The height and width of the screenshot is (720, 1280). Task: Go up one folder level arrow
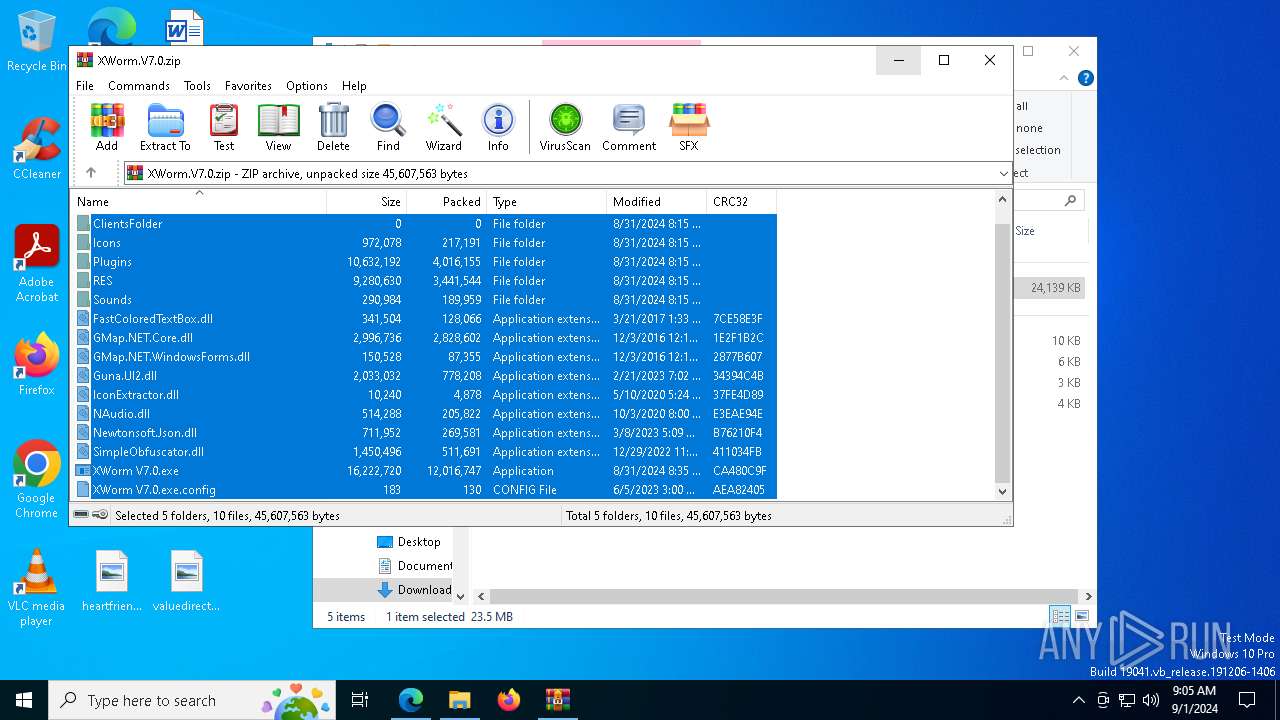coord(91,173)
